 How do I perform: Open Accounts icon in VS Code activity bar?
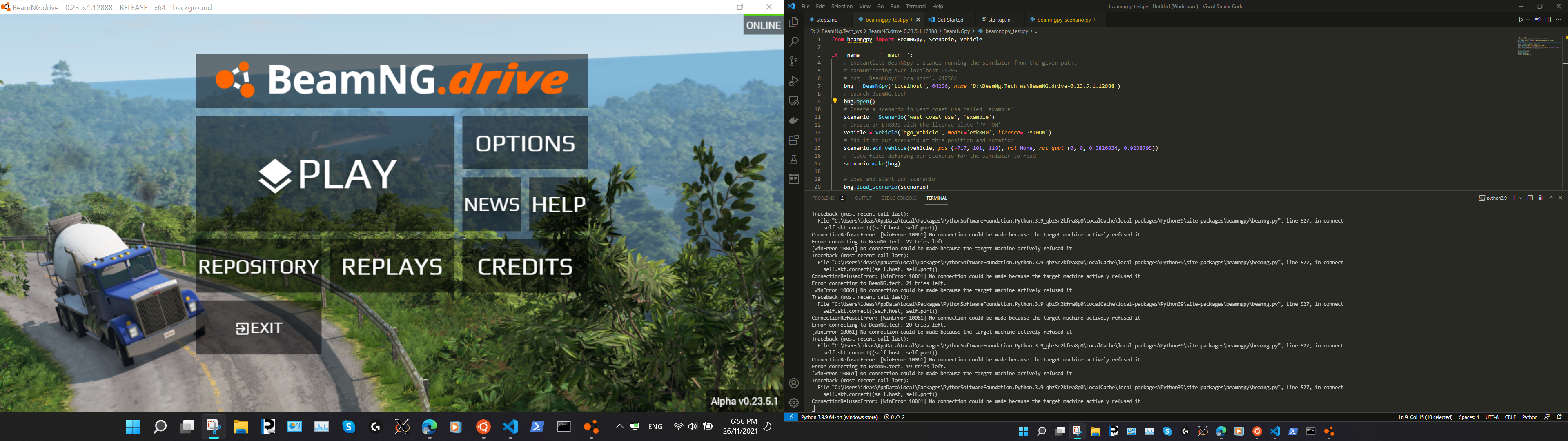(x=794, y=383)
